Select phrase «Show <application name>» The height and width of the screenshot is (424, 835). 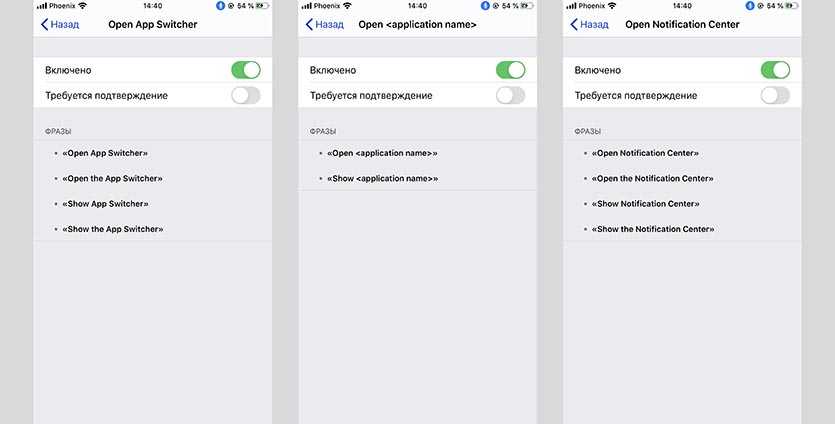pos(382,178)
